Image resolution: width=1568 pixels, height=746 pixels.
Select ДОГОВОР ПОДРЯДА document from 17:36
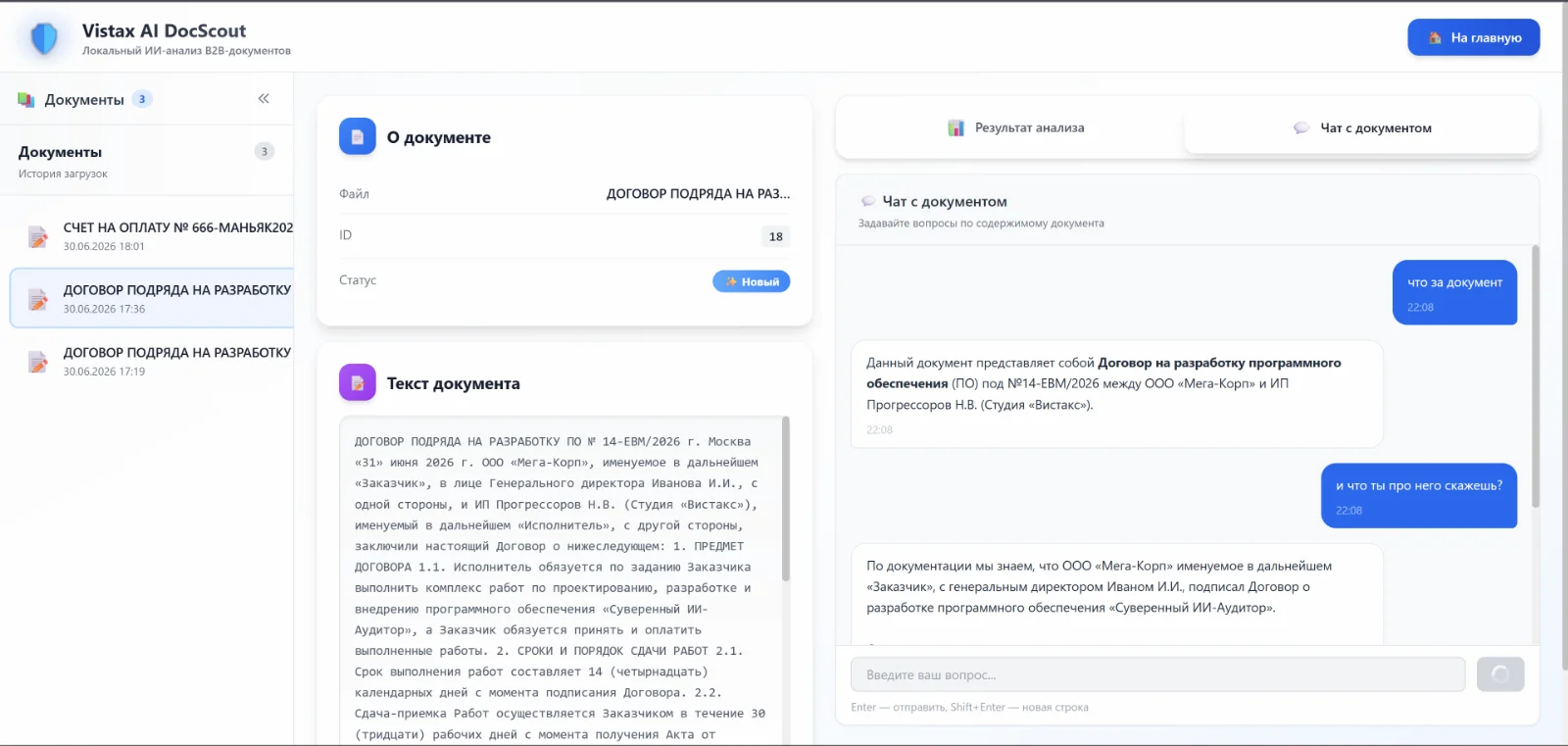click(152, 298)
